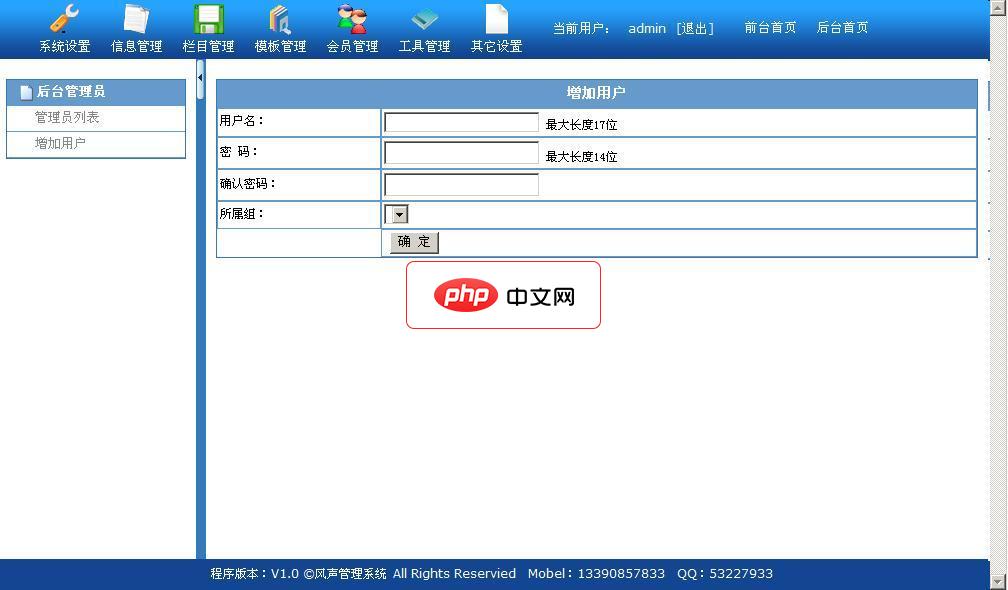Viewport: 1008px width, 590px height.
Task: Open the 所属组 group dropdown
Action: click(396, 213)
